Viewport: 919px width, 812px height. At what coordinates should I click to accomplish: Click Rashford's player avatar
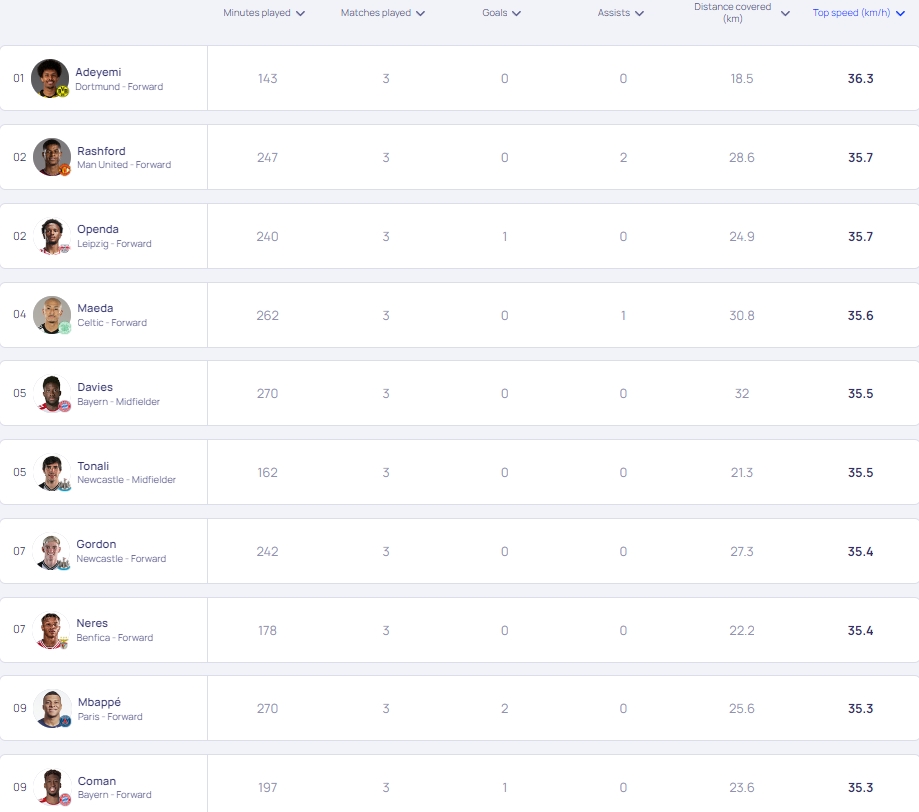(x=52, y=157)
